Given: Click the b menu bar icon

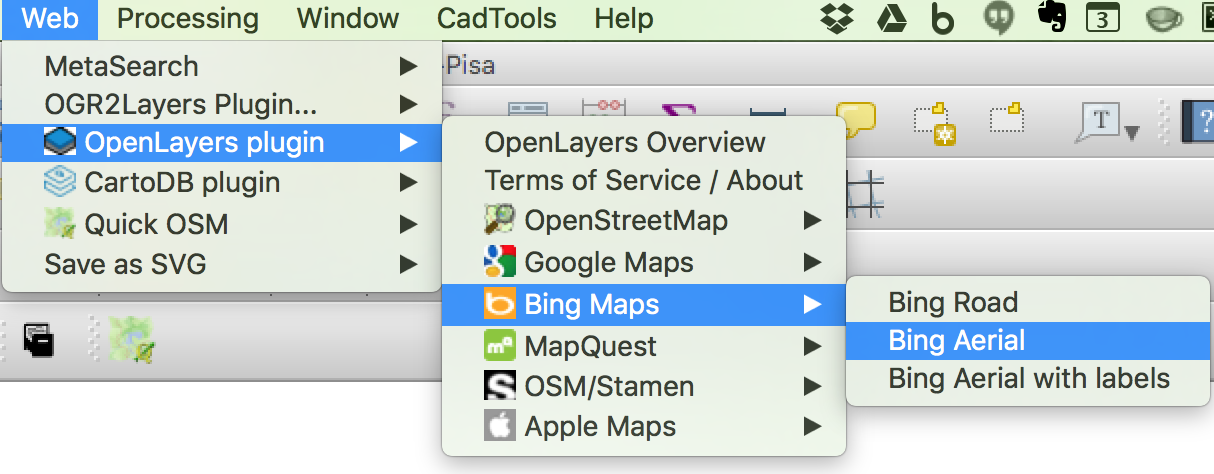Looking at the screenshot, I should coord(941,18).
